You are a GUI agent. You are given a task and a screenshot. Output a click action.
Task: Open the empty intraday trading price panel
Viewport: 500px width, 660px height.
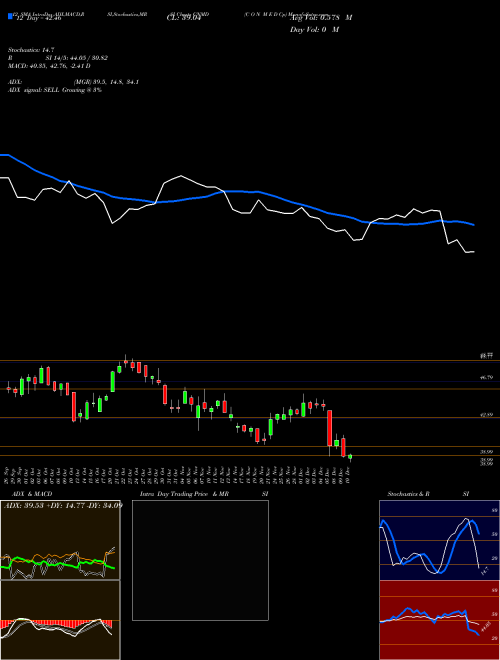tap(200, 560)
